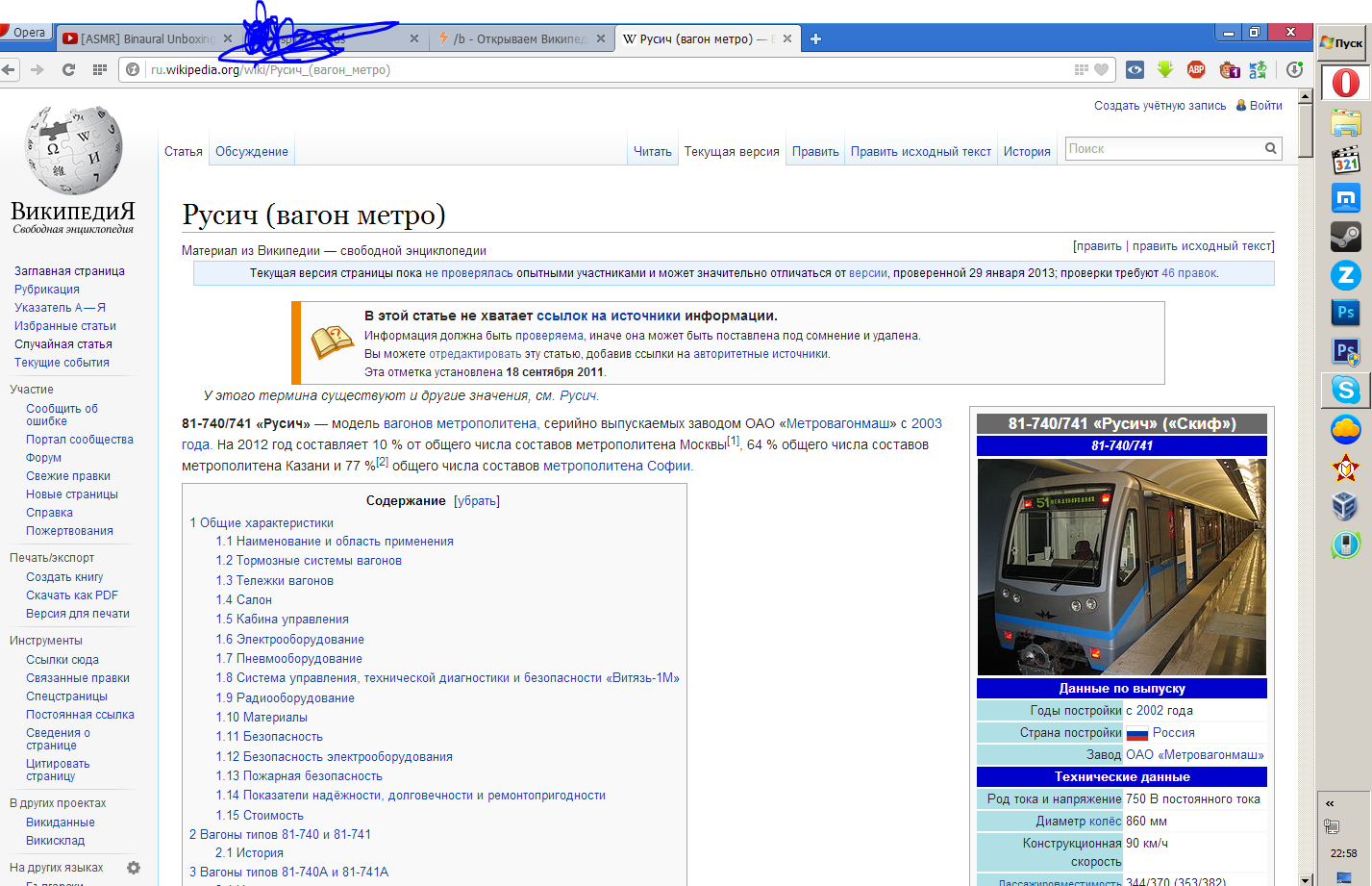Click the Opera icon in the taskbar
The height and width of the screenshot is (886, 1372).
(1345, 83)
